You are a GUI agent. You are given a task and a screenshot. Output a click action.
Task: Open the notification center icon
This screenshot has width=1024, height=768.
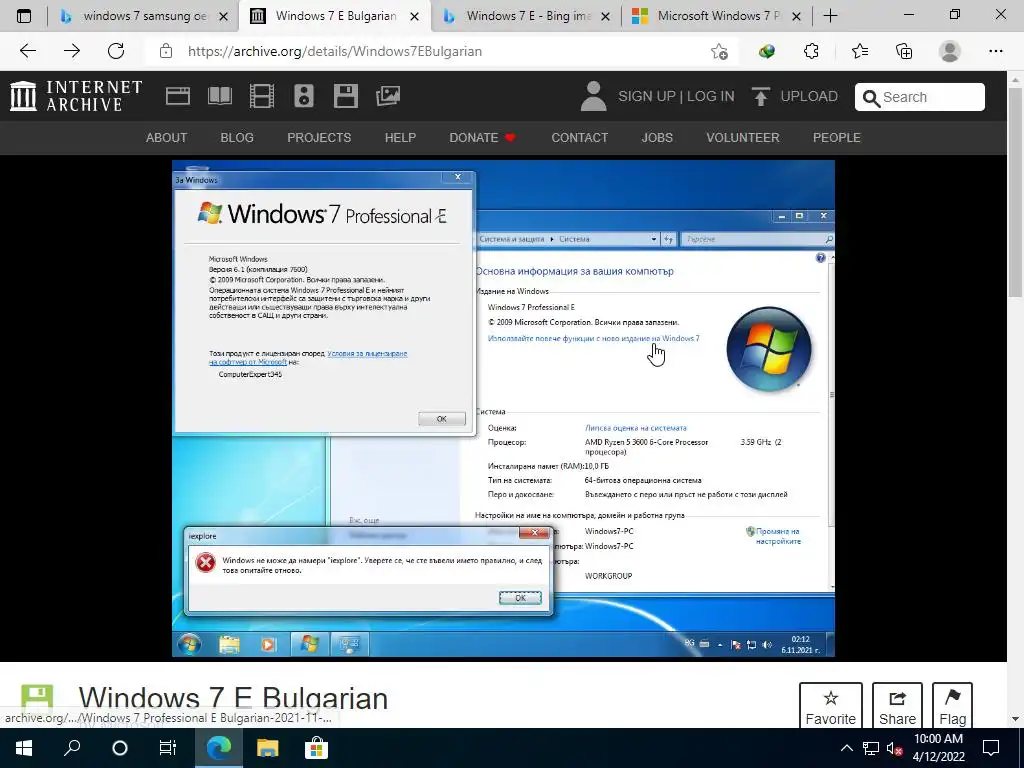tap(991, 748)
